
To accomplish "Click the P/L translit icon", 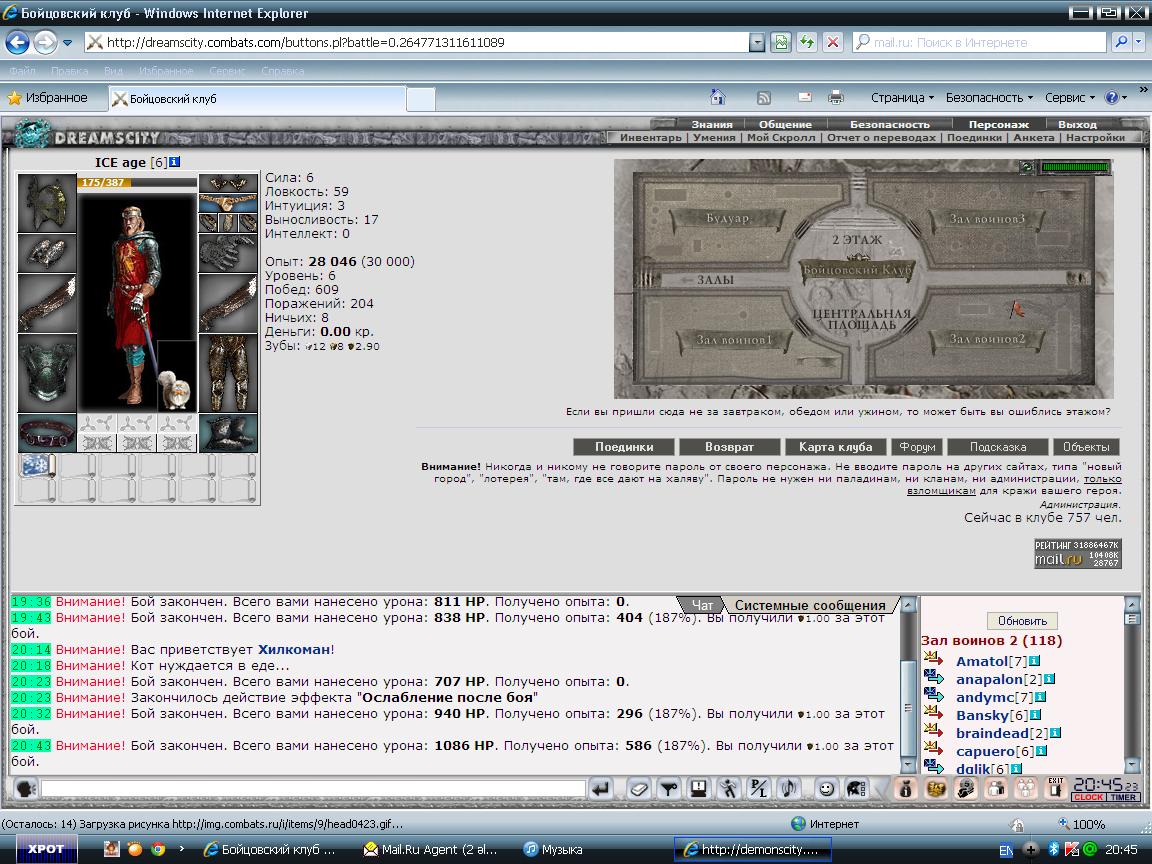I will (757, 789).
